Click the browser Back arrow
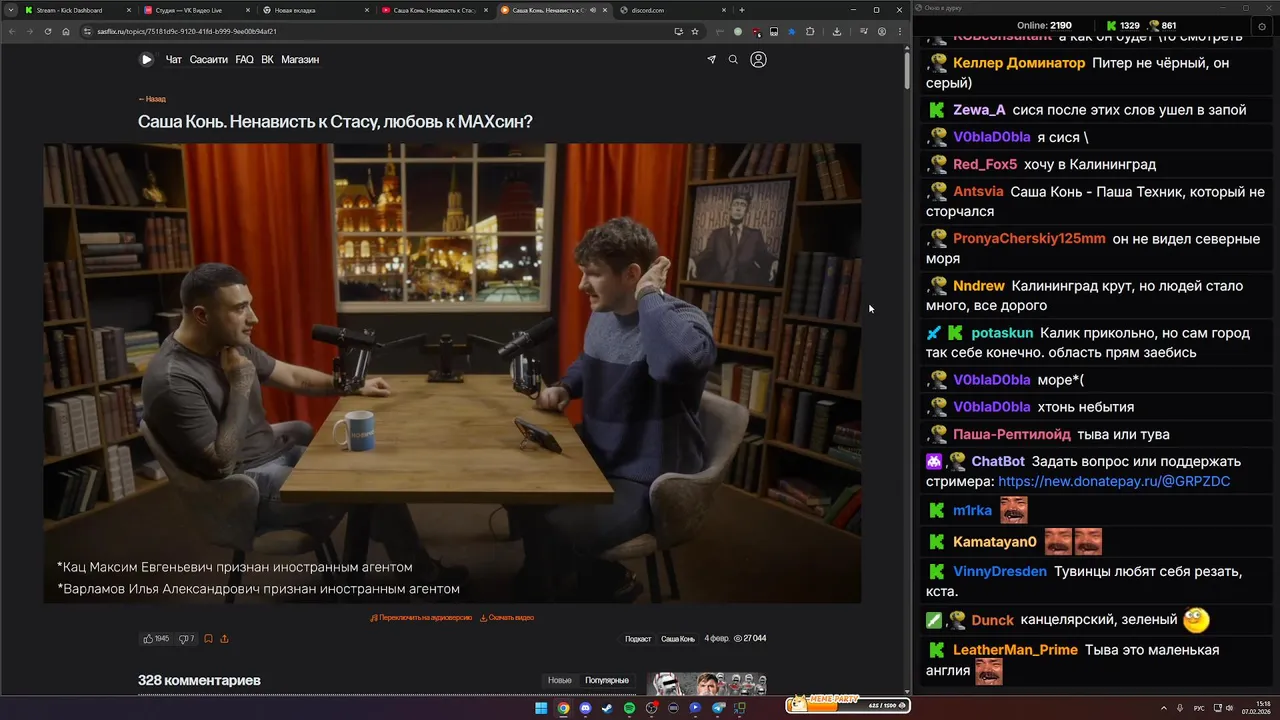 (13, 31)
